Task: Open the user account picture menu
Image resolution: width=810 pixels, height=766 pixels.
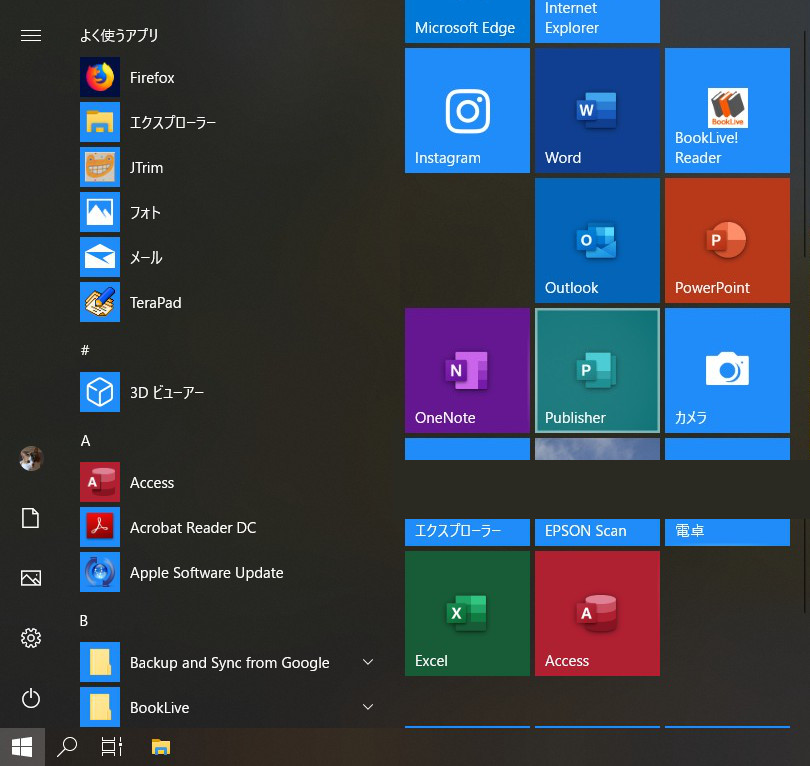Action: coord(31,458)
